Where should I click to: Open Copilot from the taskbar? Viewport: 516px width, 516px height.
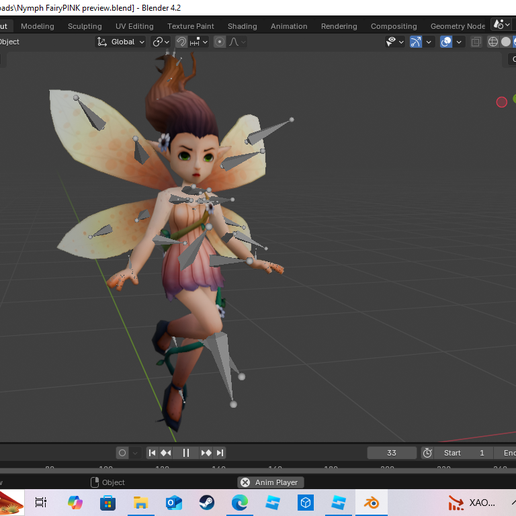click(75, 503)
